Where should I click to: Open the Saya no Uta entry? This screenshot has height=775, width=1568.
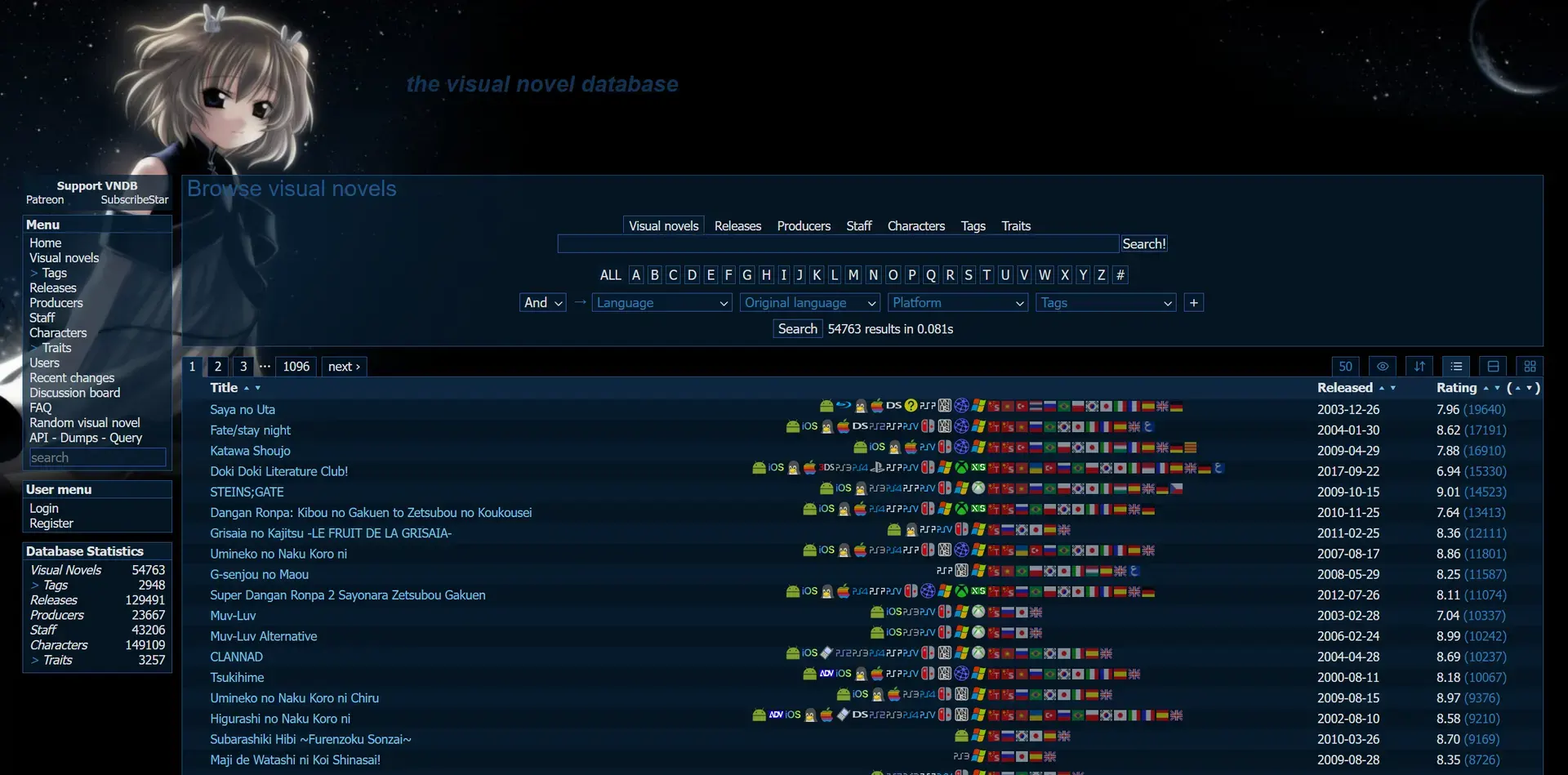click(x=243, y=409)
